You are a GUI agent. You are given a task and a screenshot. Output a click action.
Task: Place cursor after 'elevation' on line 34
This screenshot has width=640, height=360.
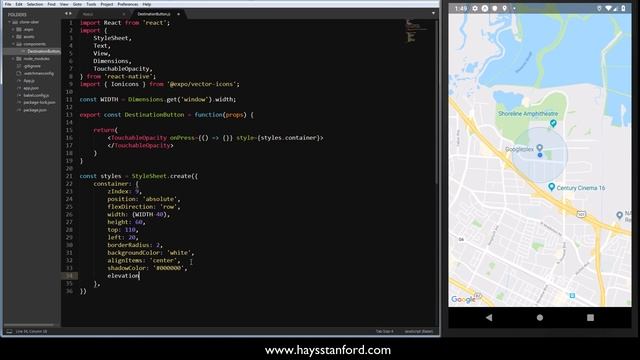pos(140,276)
